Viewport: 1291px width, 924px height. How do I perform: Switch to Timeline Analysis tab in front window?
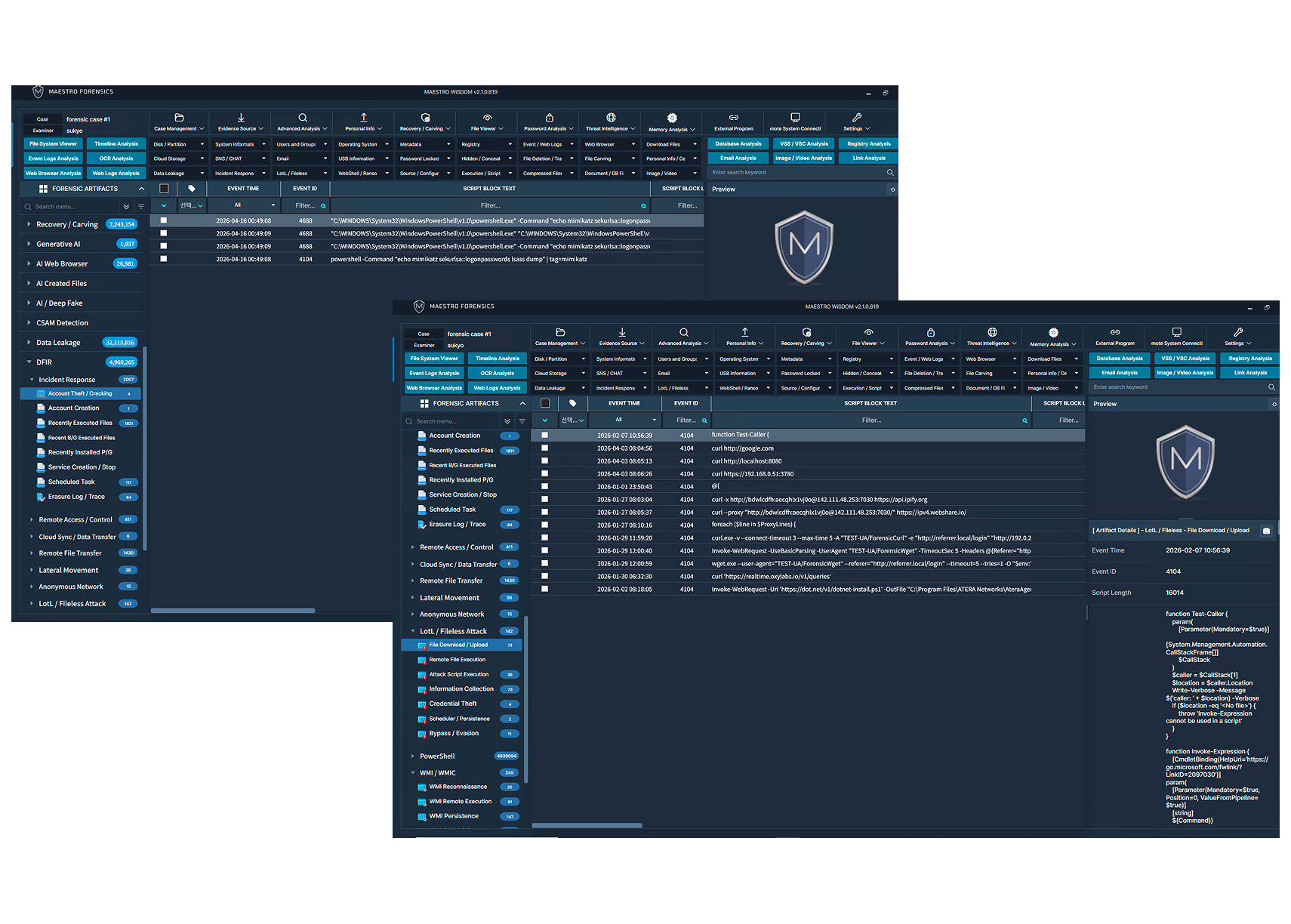(x=498, y=359)
